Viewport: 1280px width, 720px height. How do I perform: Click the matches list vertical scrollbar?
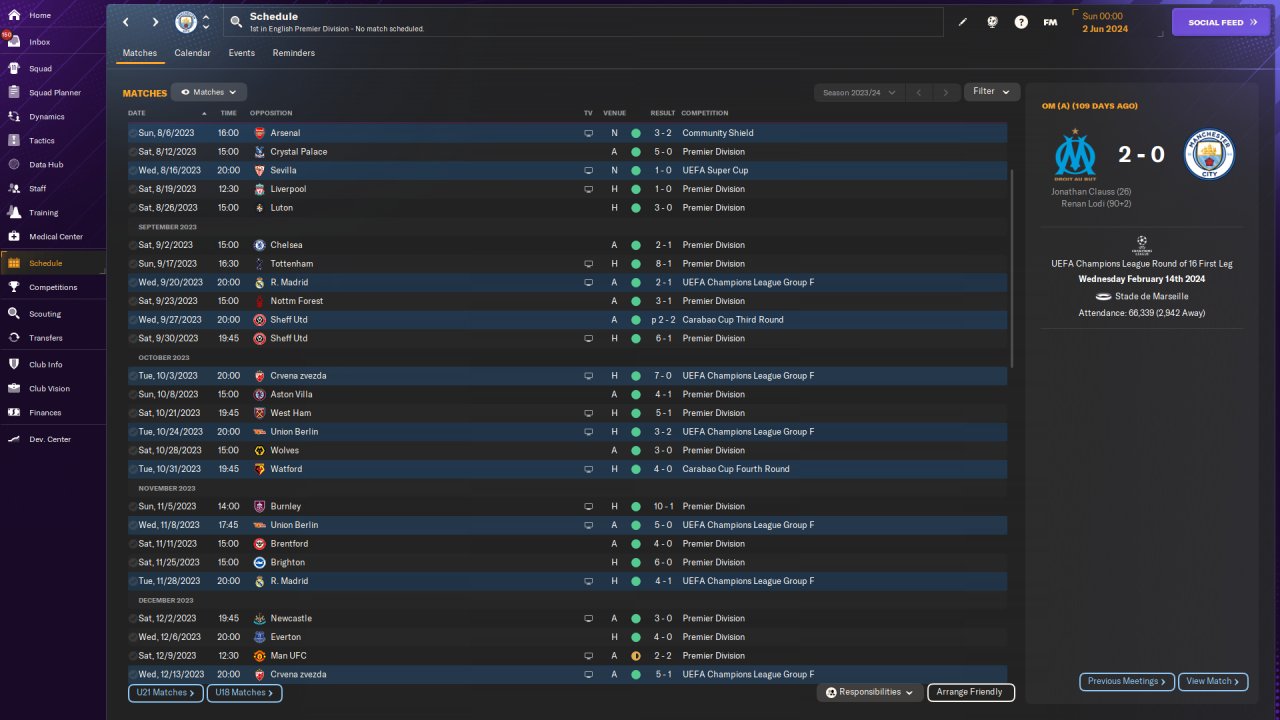click(x=1012, y=268)
